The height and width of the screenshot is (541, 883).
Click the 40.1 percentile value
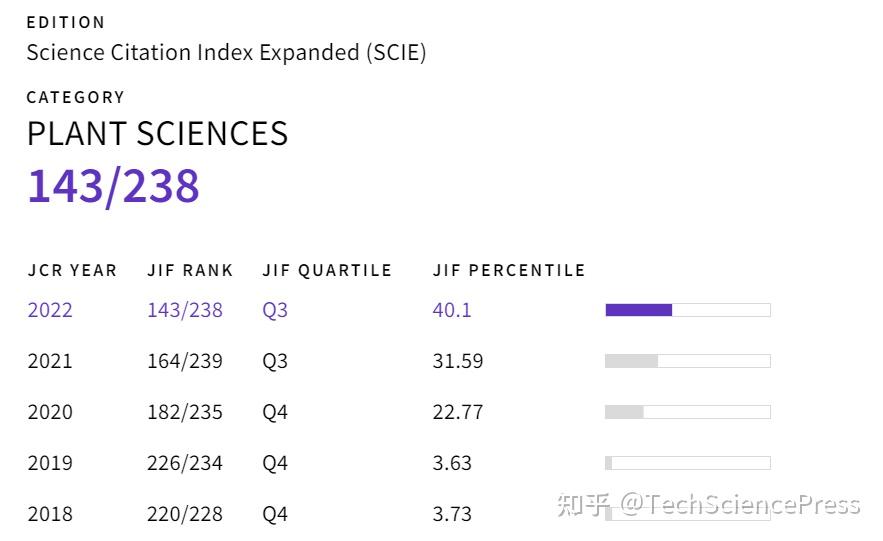[452, 310]
